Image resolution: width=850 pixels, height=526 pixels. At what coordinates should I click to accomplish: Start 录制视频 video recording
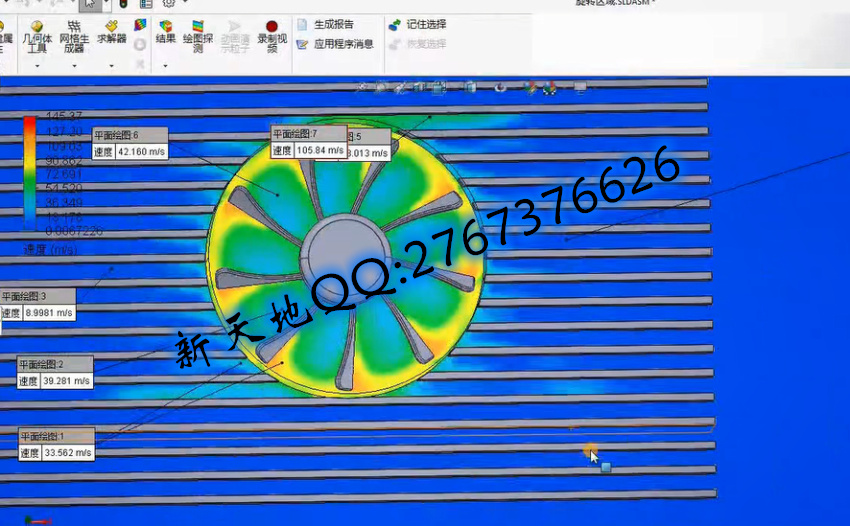271,36
